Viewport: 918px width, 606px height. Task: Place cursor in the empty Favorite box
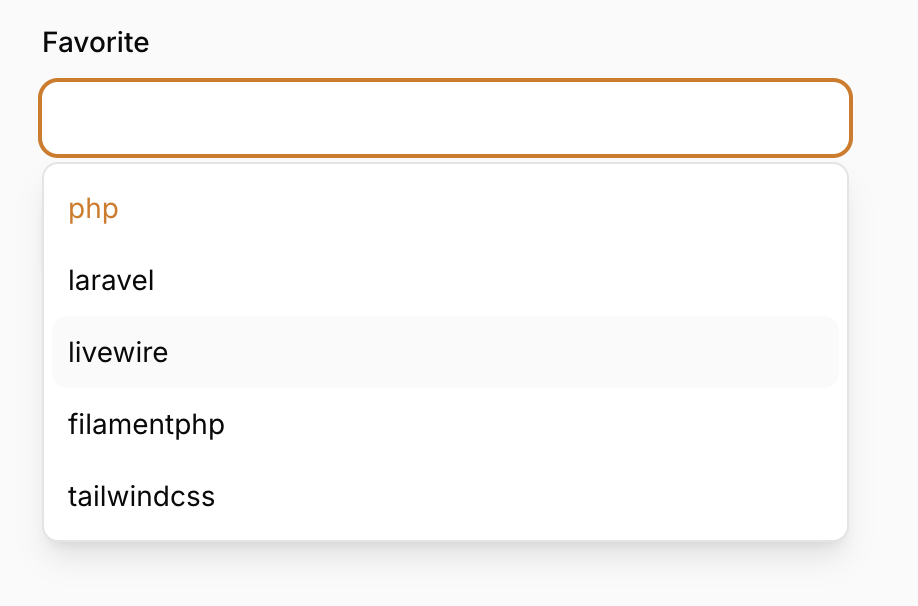point(445,118)
